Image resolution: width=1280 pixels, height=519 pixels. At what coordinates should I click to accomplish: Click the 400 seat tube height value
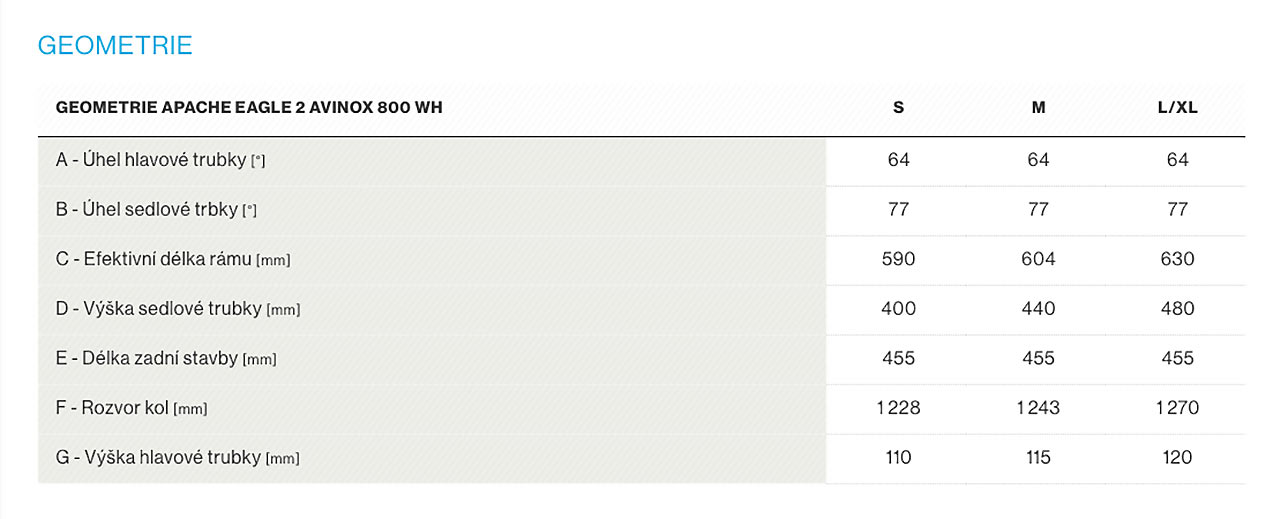click(898, 309)
